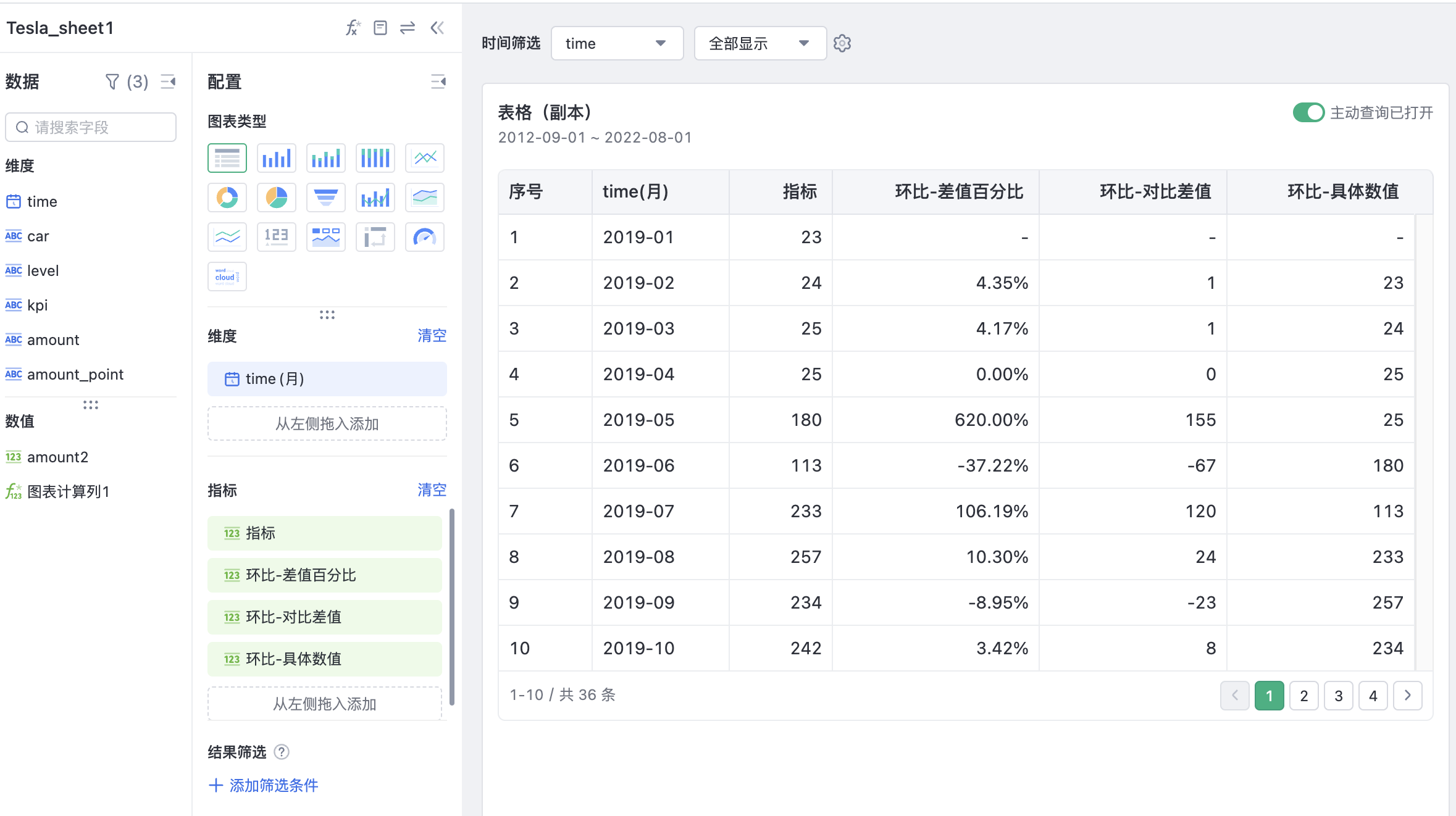
Task: Click the search field placeholder 请搜索字段
Action: coord(90,127)
